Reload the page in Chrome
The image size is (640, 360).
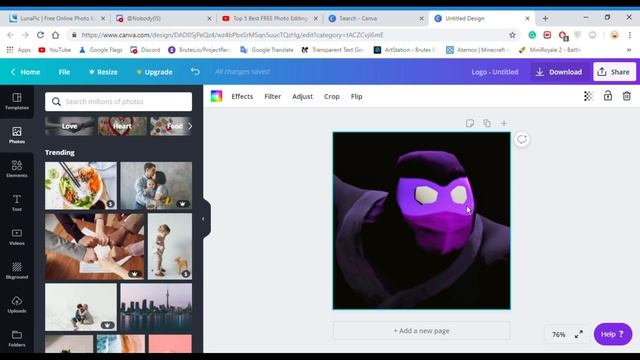(x=40, y=35)
